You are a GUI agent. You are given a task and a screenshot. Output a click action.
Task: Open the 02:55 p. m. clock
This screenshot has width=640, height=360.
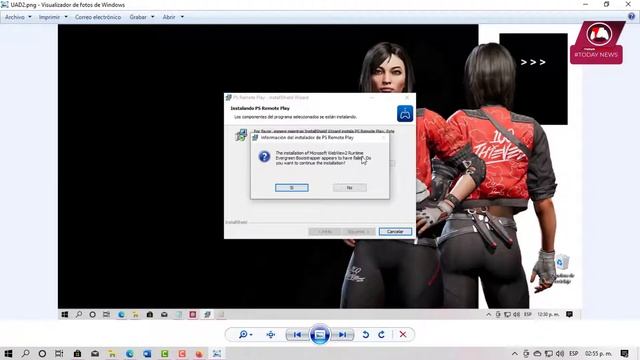(598, 353)
